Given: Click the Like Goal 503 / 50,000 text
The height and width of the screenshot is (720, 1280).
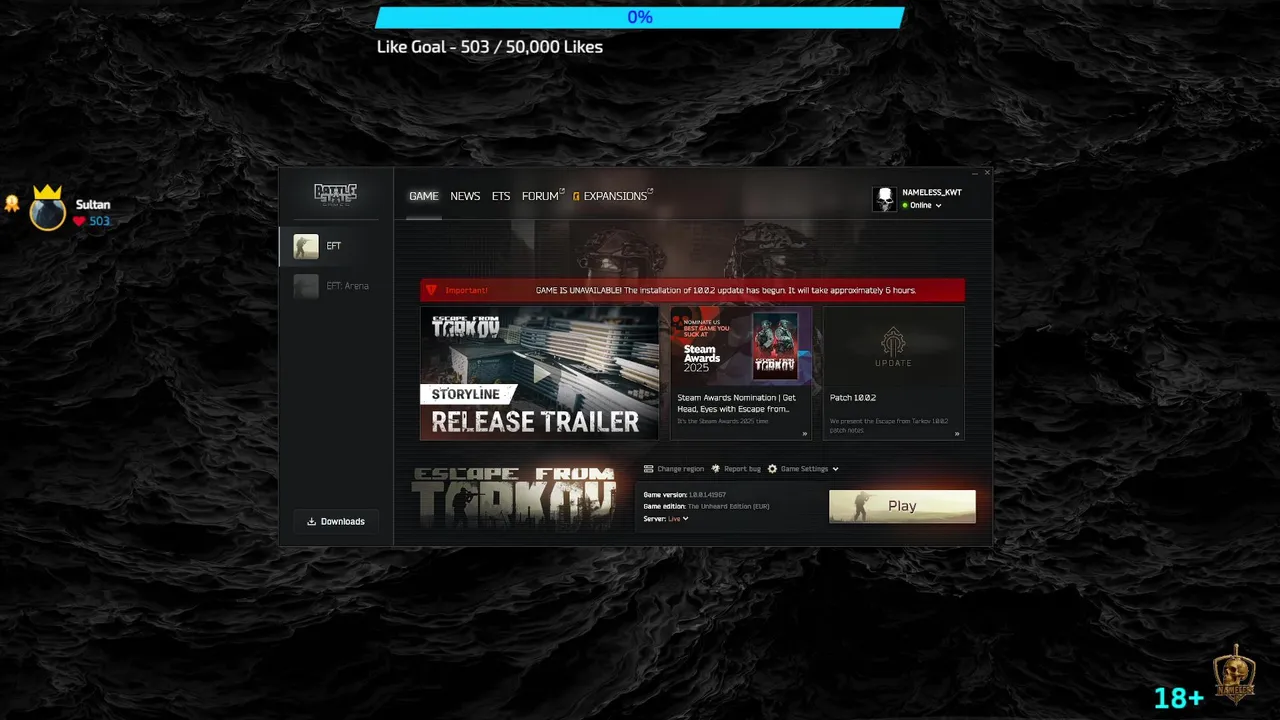Looking at the screenshot, I should click(x=490, y=47).
